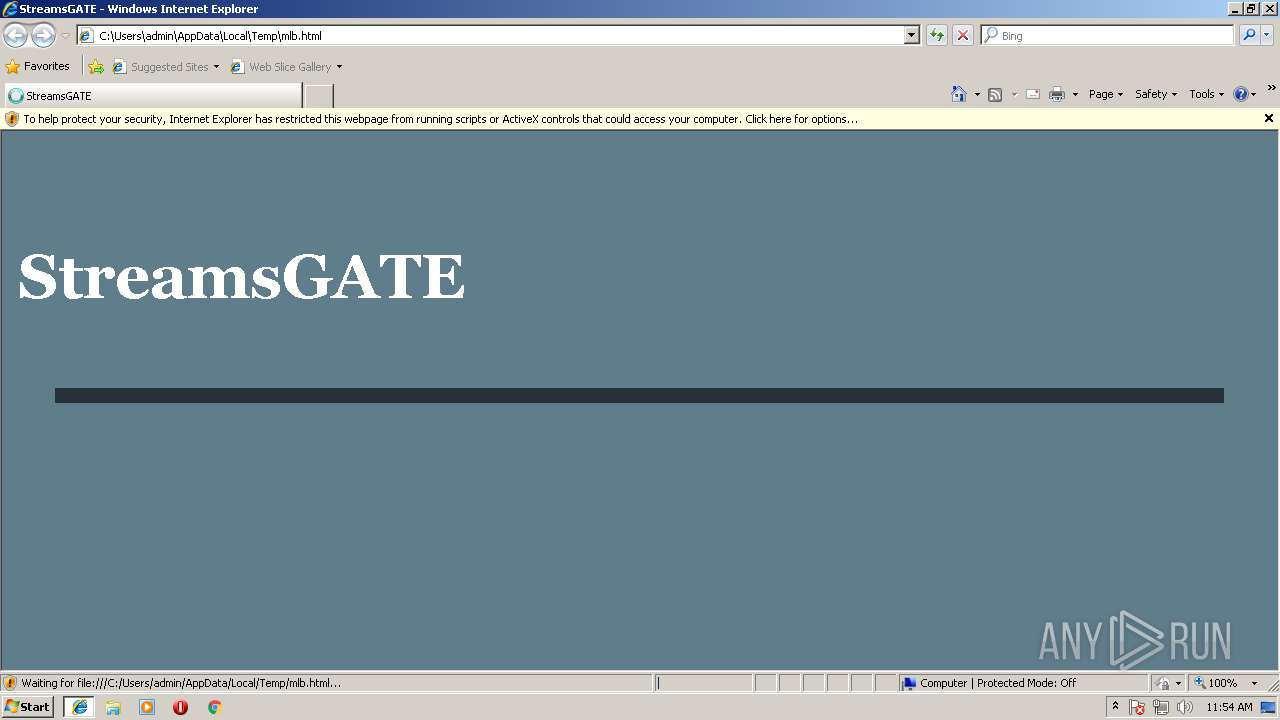Expand the Home button dropdown arrow

pos(977,94)
